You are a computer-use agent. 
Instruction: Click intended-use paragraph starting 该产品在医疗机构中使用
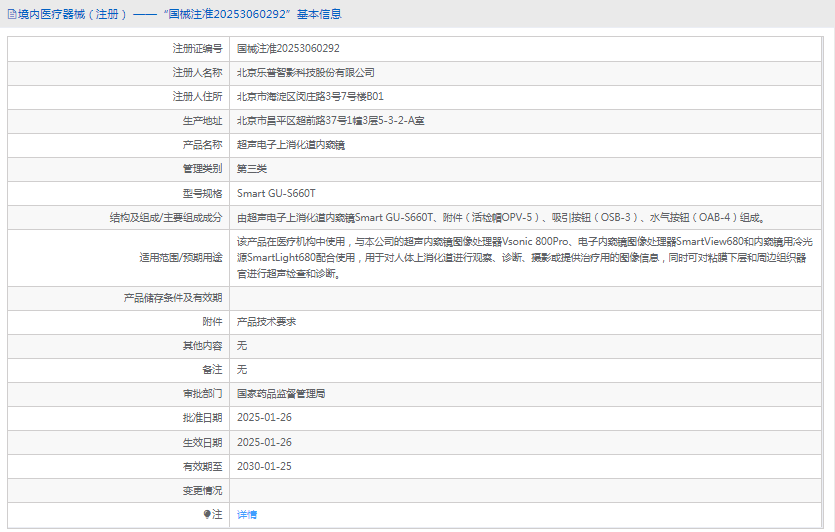(x=525, y=258)
